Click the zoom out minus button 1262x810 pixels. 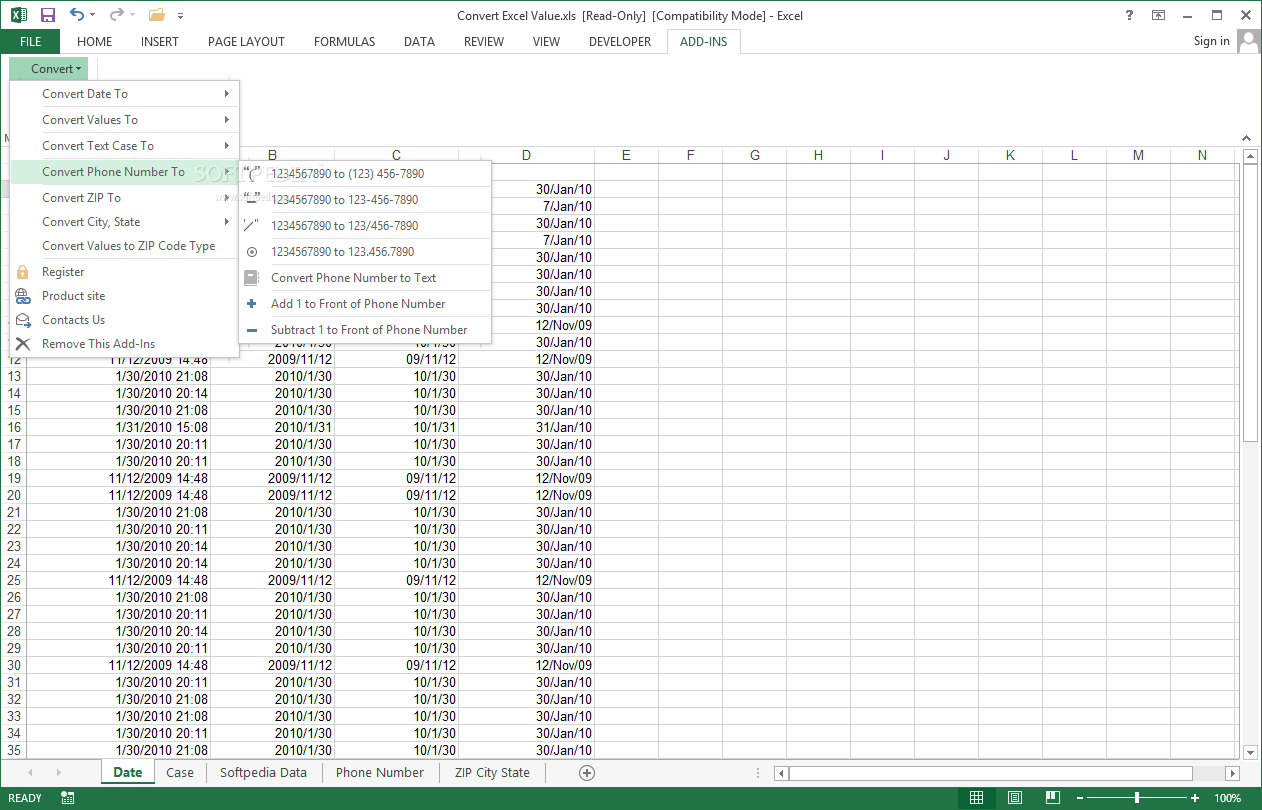pos(1080,798)
